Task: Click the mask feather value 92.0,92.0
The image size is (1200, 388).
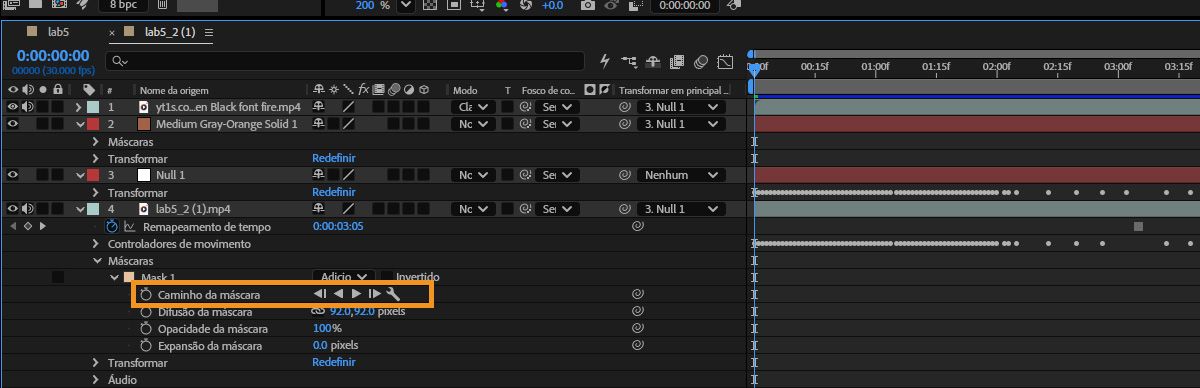Action: click(x=352, y=311)
